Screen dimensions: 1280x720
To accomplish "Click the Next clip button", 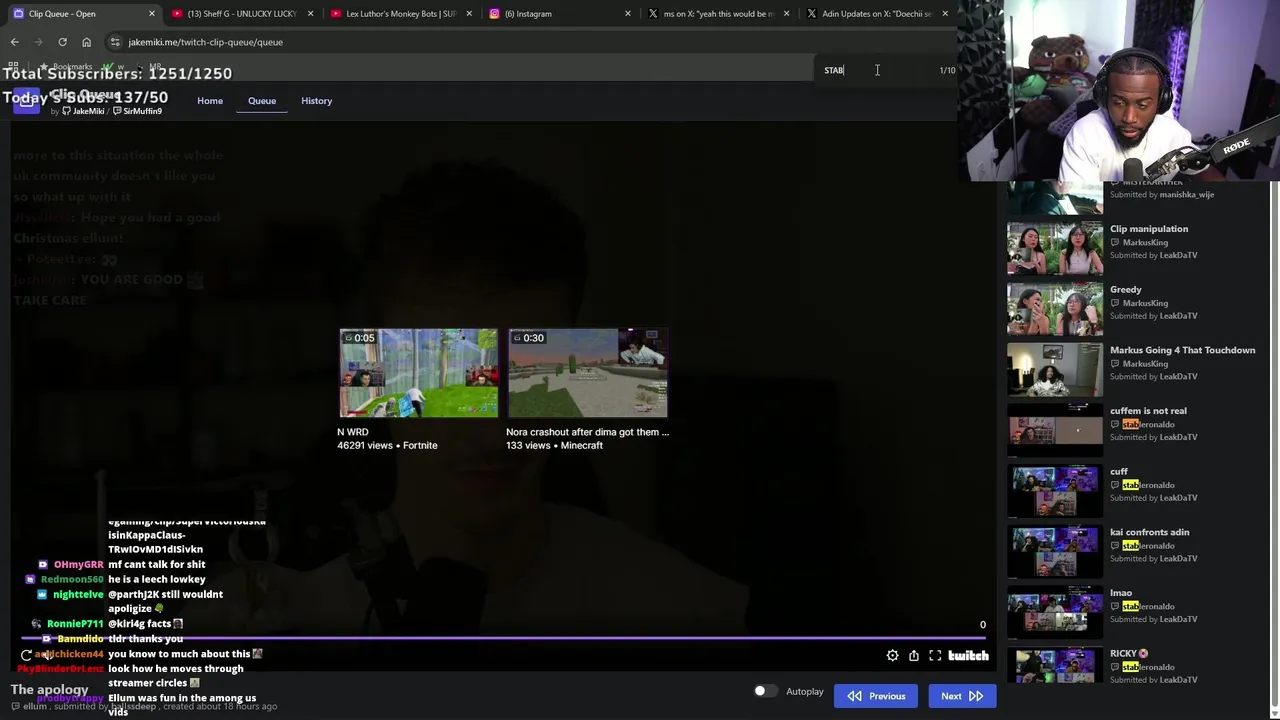I will pyautogui.click(x=962, y=696).
